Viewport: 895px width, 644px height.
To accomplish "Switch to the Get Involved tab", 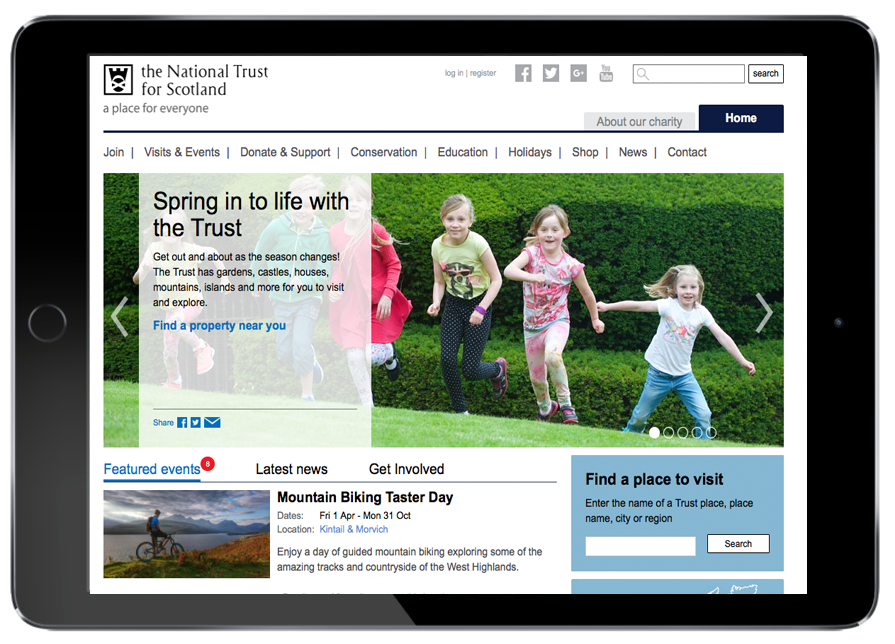I will coord(406,469).
